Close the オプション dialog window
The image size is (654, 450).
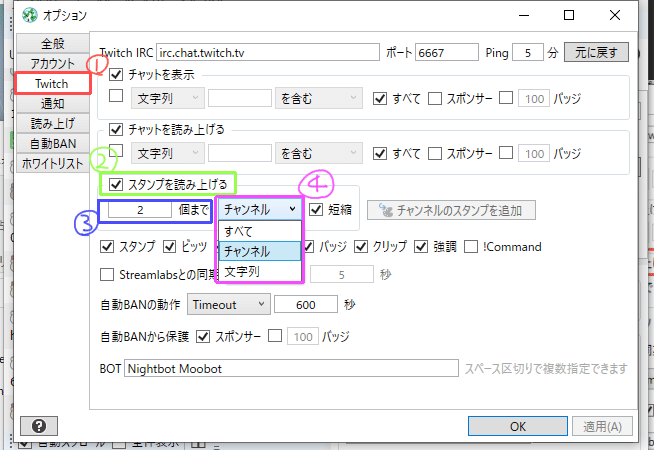pyautogui.click(x=614, y=15)
